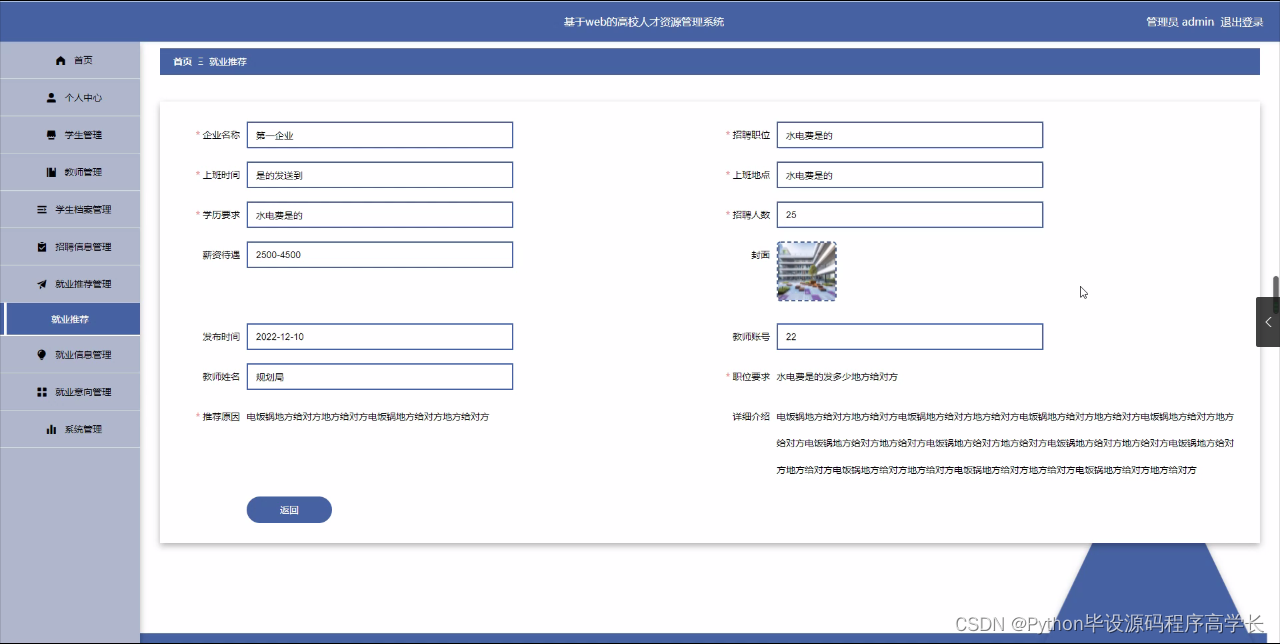Open the 首页 breadcrumb link
The width and height of the screenshot is (1280, 644).
[x=181, y=61]
